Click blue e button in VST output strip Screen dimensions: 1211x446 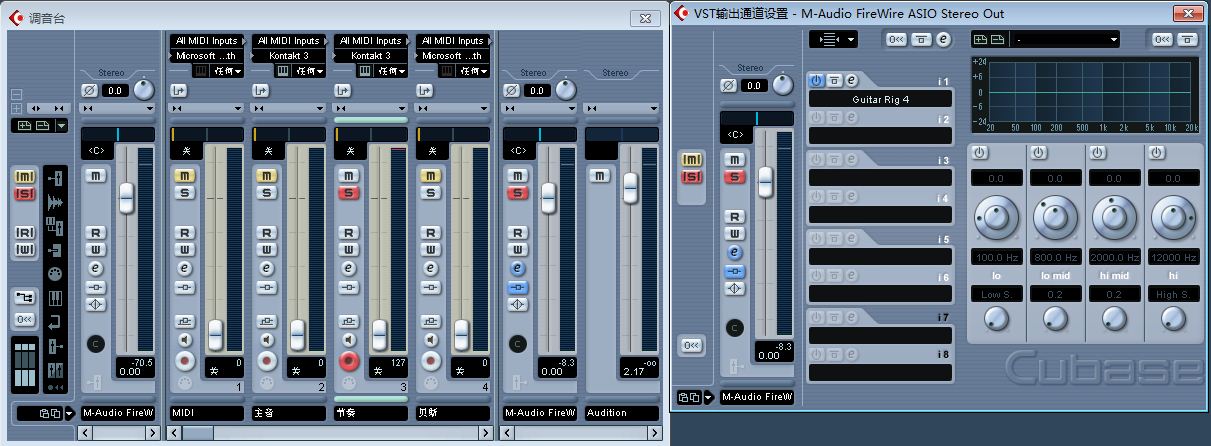pos(735,253)
